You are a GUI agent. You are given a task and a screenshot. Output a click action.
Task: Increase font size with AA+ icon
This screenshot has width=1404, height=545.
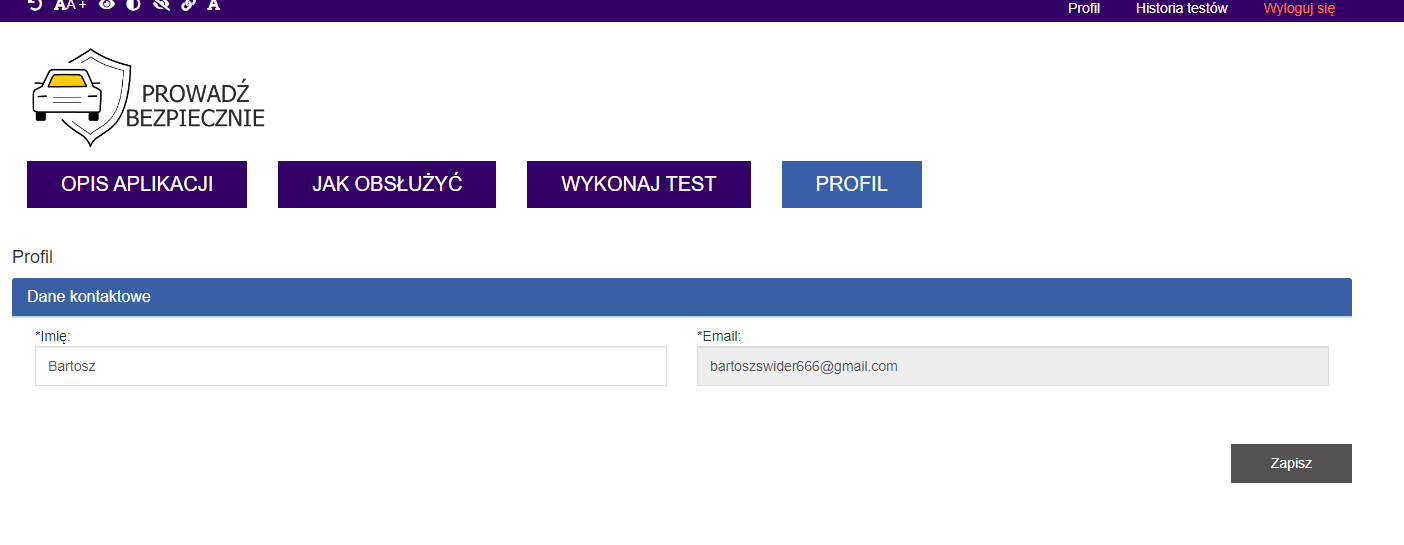click(70, 5)
